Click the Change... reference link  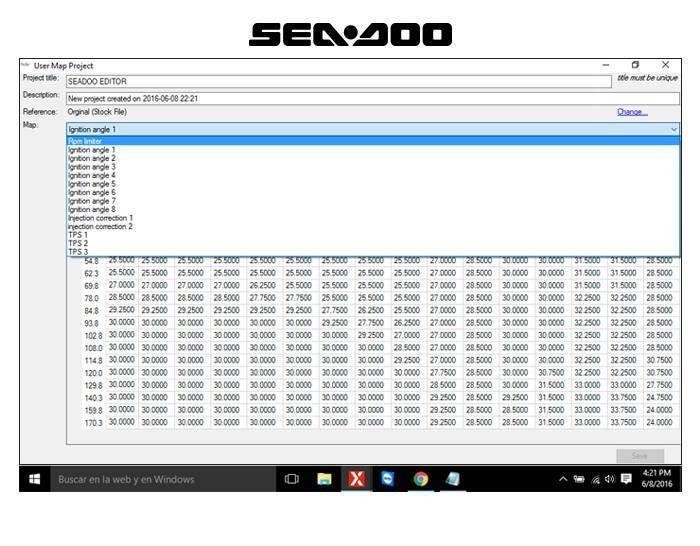click(632, 112)
